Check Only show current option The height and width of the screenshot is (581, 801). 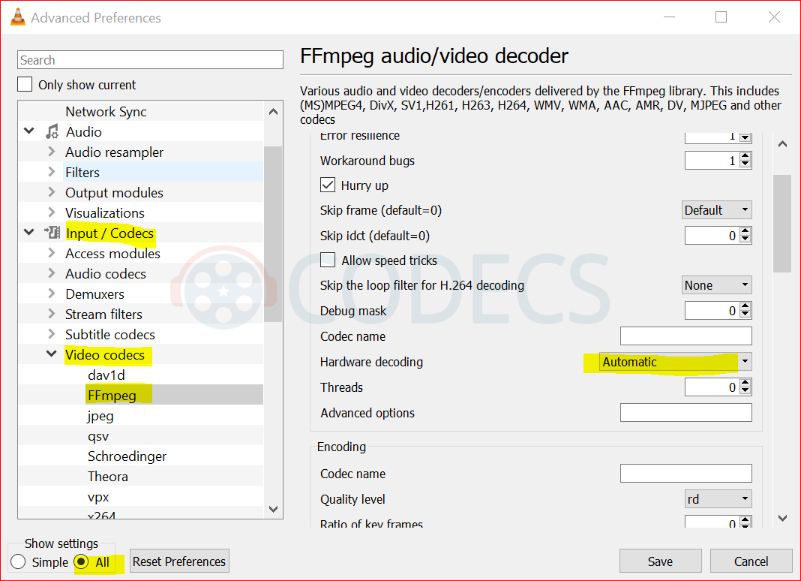26,85
